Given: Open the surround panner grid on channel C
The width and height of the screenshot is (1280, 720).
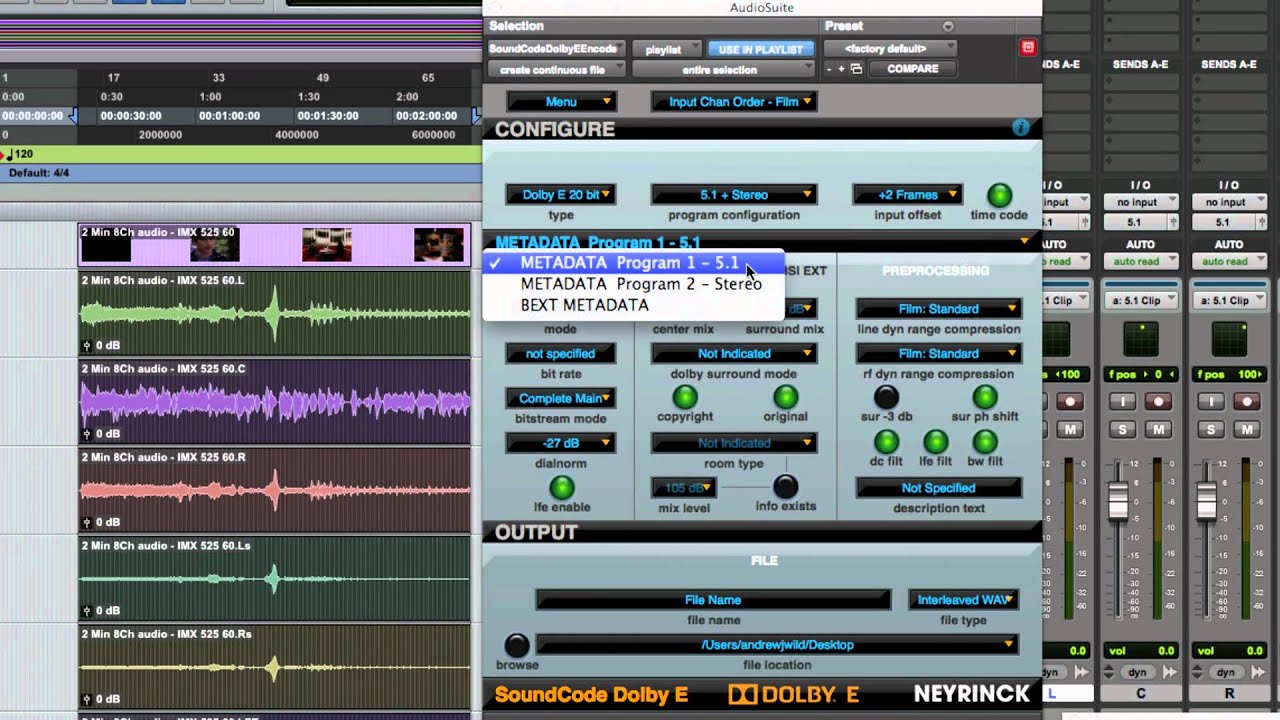Looking at the screenshot, I should [1140, 339].
